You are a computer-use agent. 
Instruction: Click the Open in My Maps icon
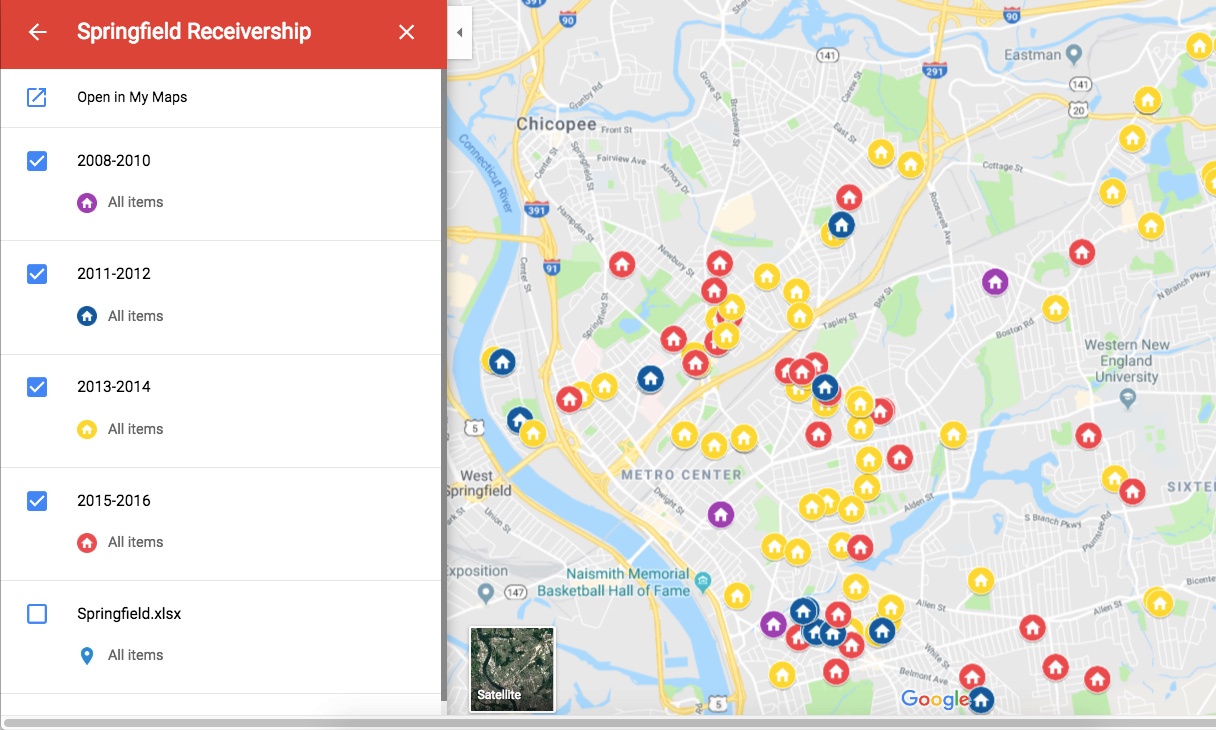(37, 97)
